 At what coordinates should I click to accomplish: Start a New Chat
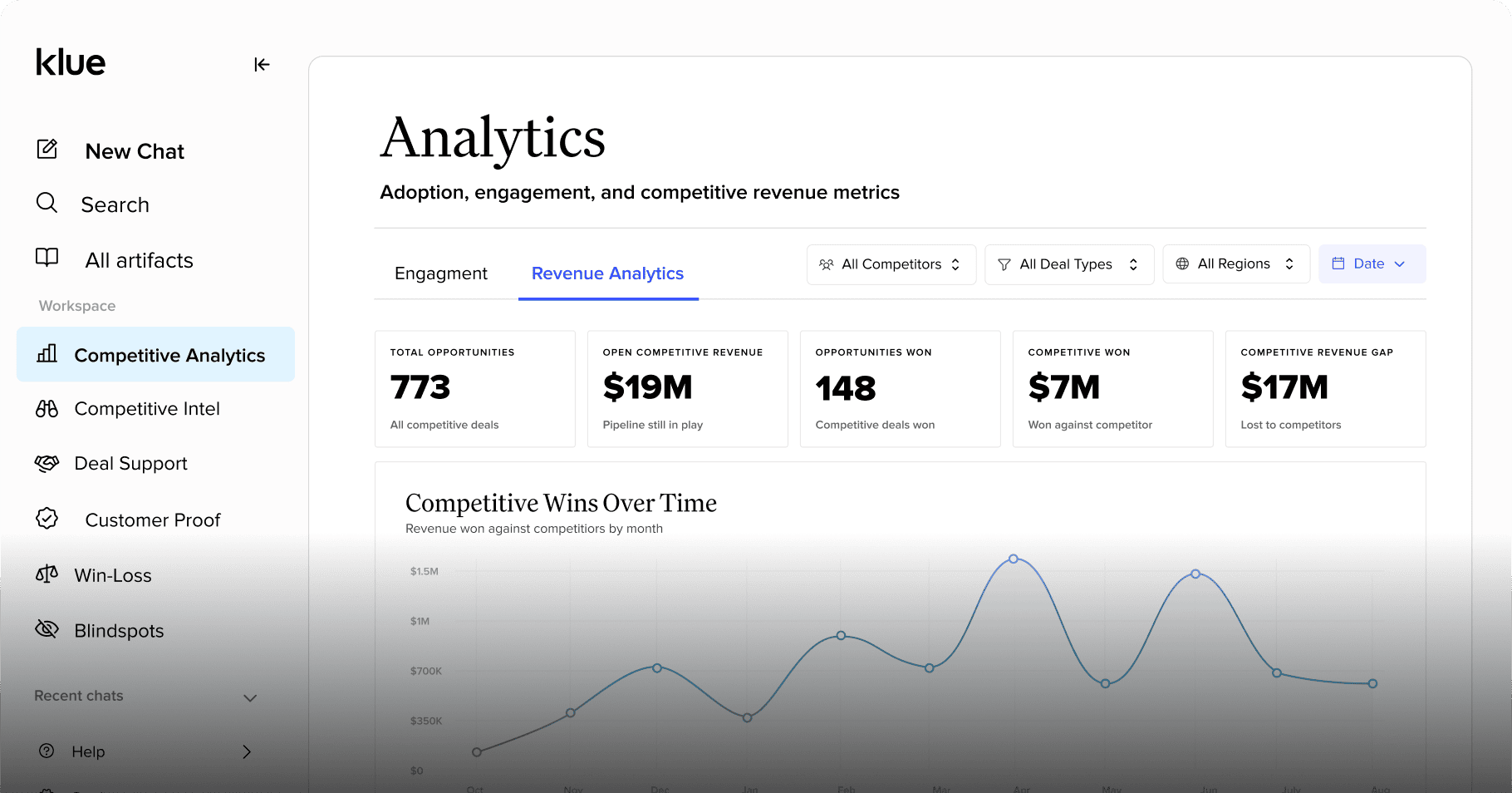click(135, 151)
